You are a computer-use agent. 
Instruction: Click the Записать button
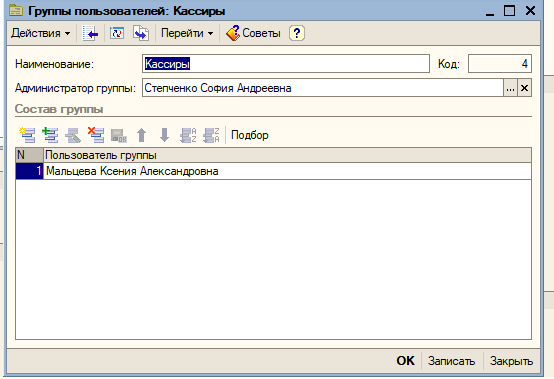451,361
